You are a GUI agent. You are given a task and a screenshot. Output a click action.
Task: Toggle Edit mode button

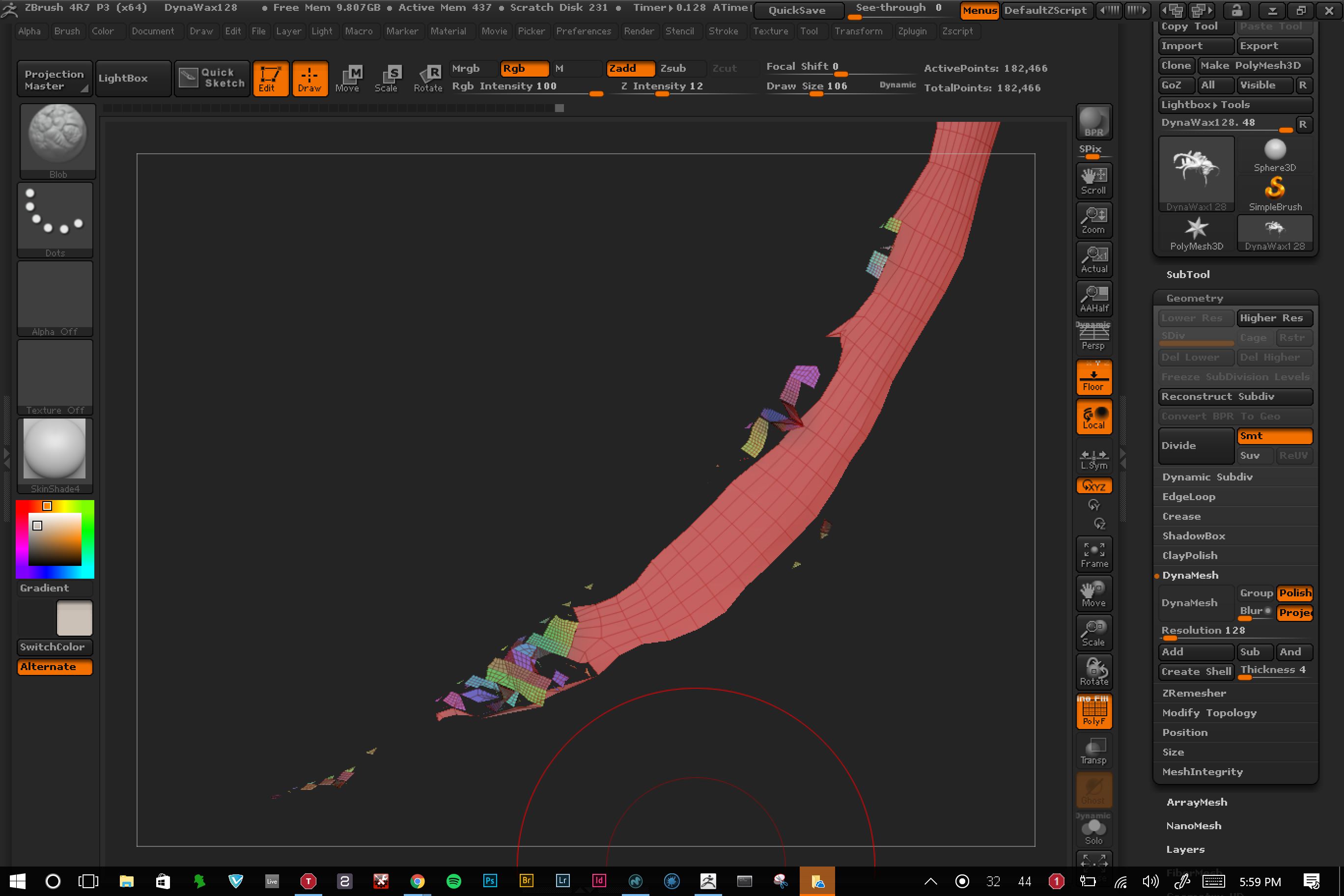[270, 78]
